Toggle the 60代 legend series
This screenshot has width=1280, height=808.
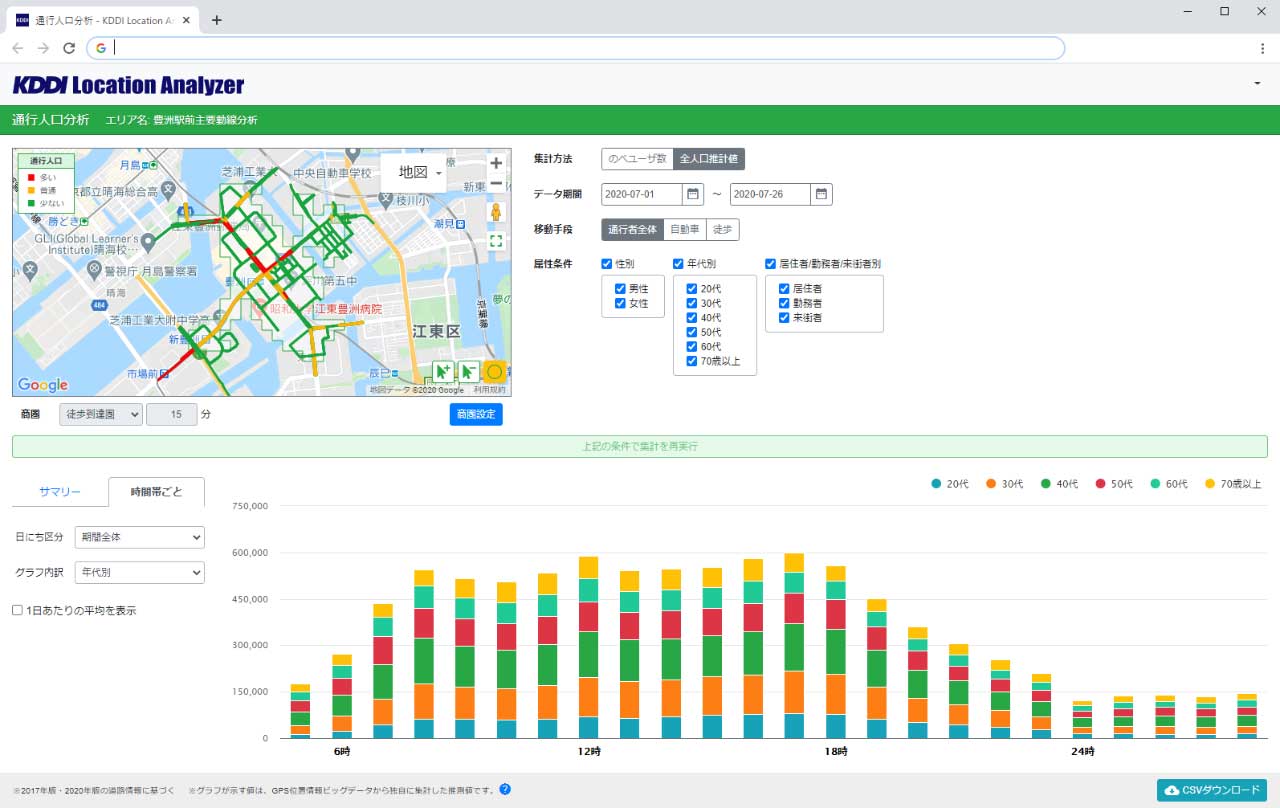1167,484
